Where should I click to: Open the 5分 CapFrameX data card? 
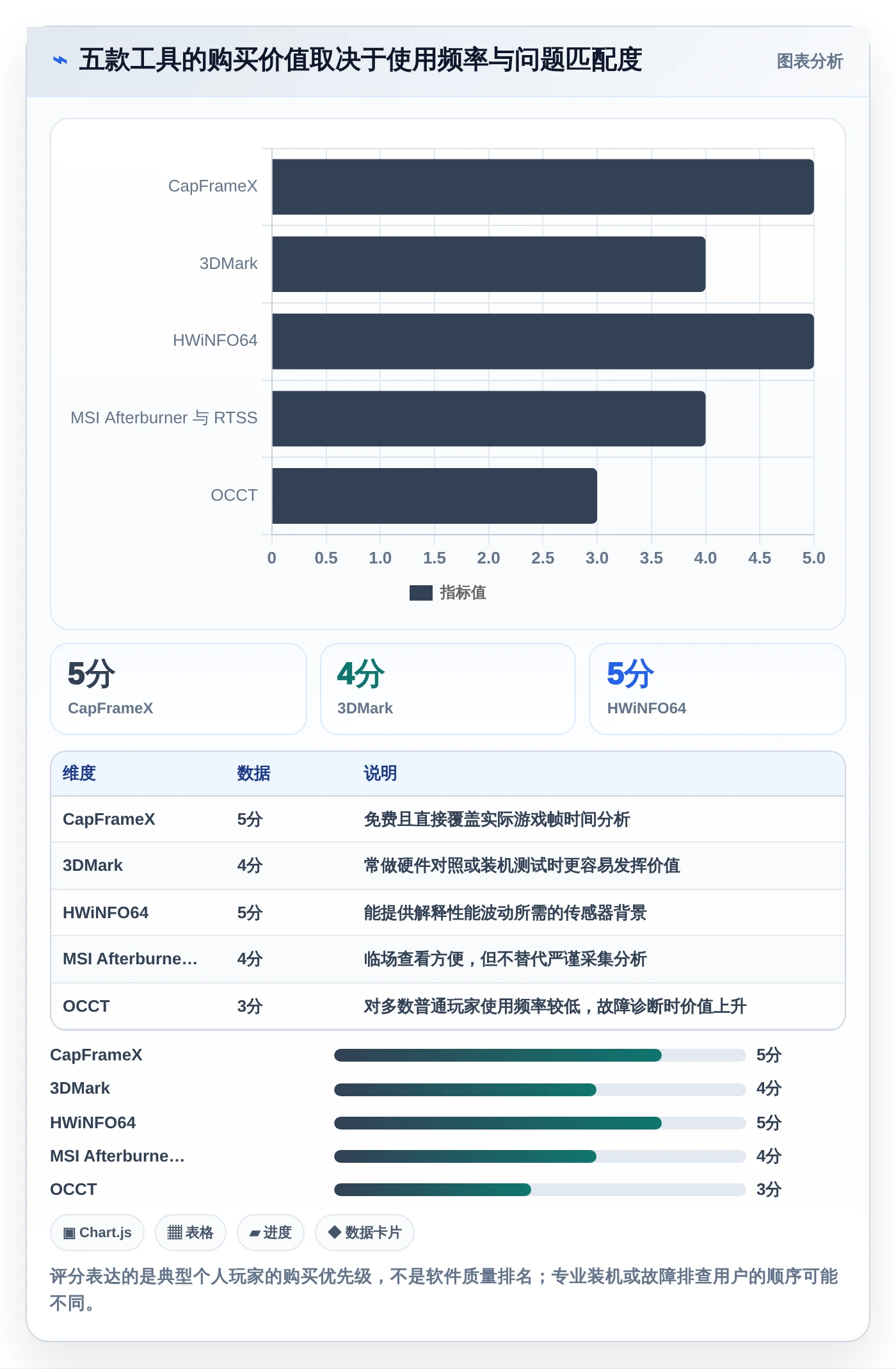[179, 689]
